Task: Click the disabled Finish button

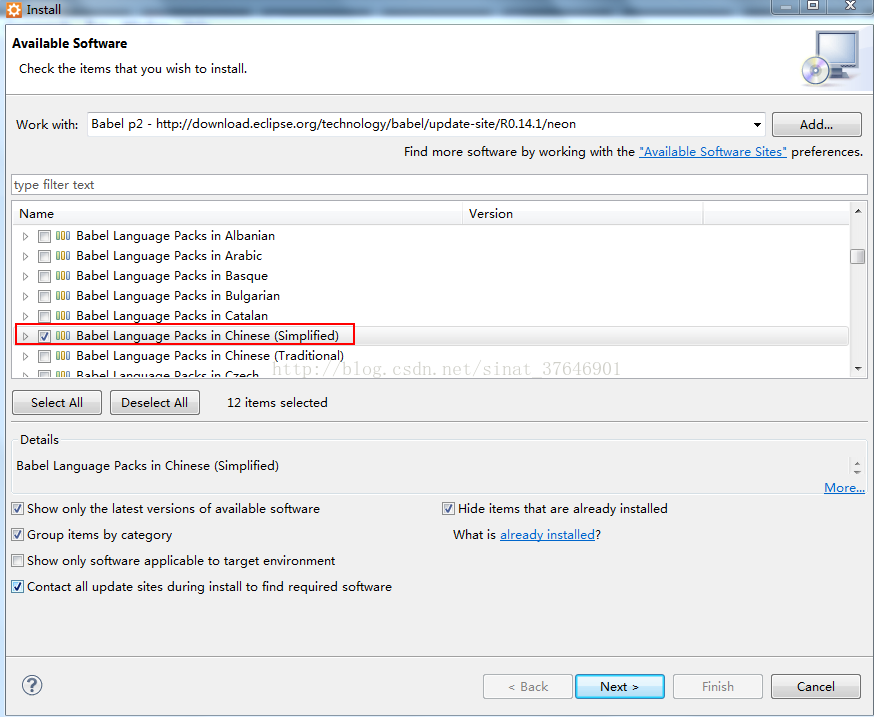Action: point(717,686)
